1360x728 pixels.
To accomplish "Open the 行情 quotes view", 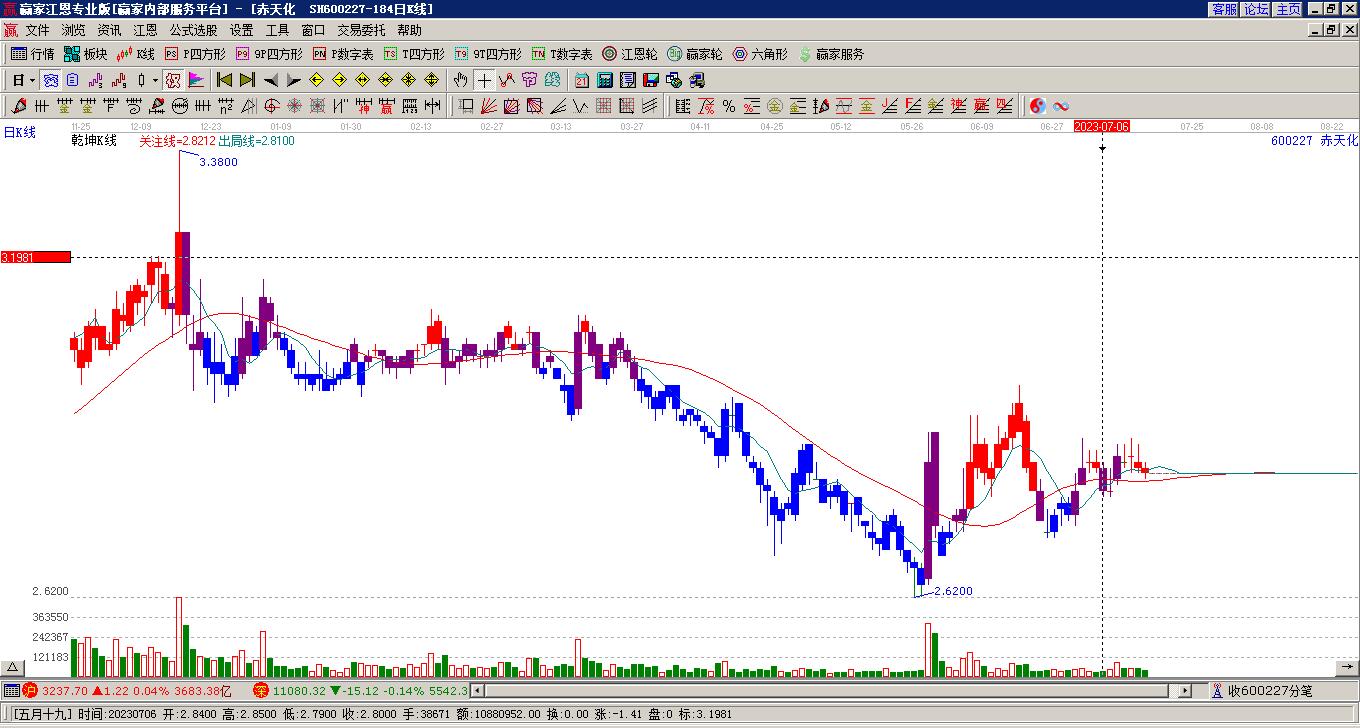I will [32, 54].
